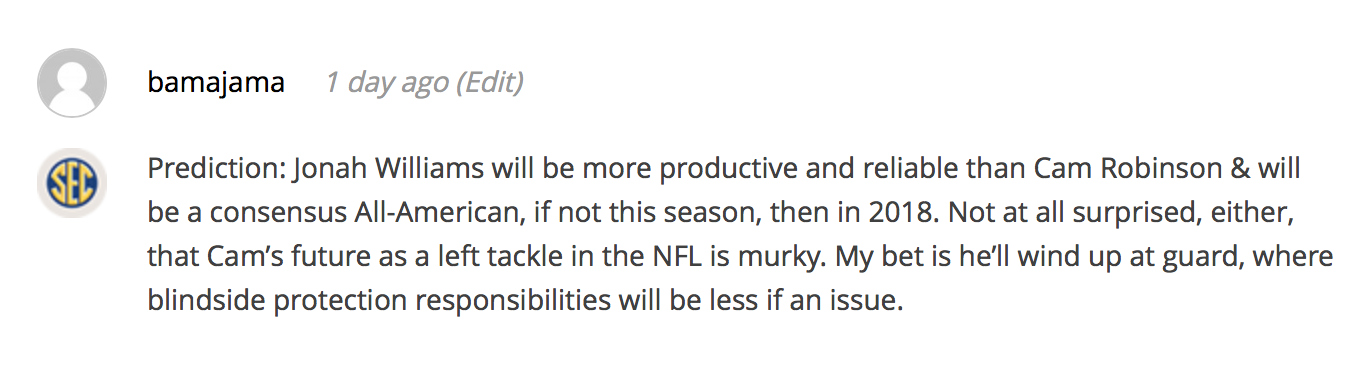
Task: Open the bamajama user profile
Action: coord(216,82)
